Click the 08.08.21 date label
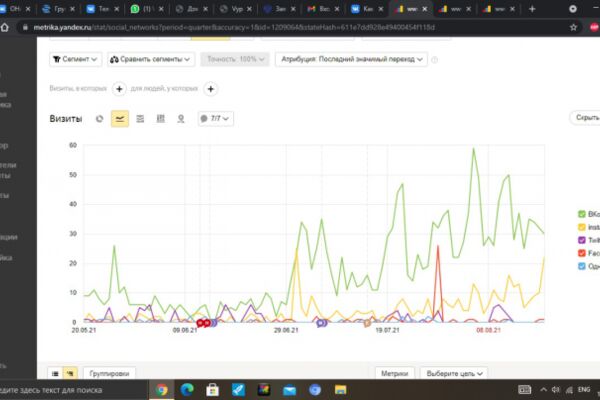This screenshot has width=600, height=400. (x=488, y=330)
